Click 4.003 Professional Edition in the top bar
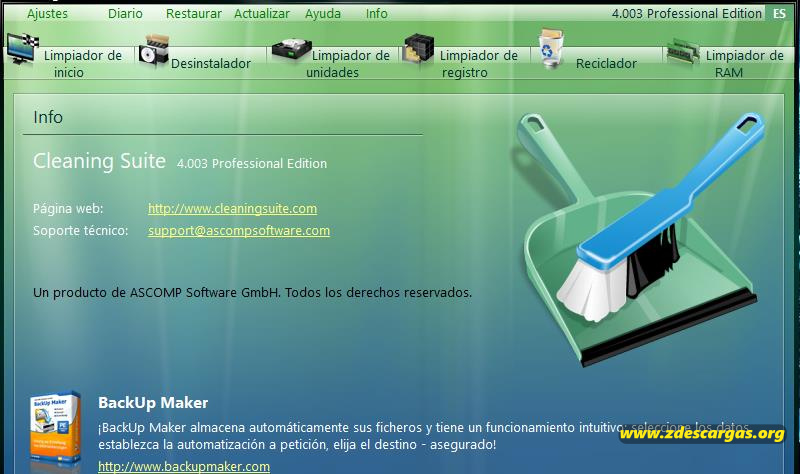Viewport: 800px width, 474px height. point(687,14)
